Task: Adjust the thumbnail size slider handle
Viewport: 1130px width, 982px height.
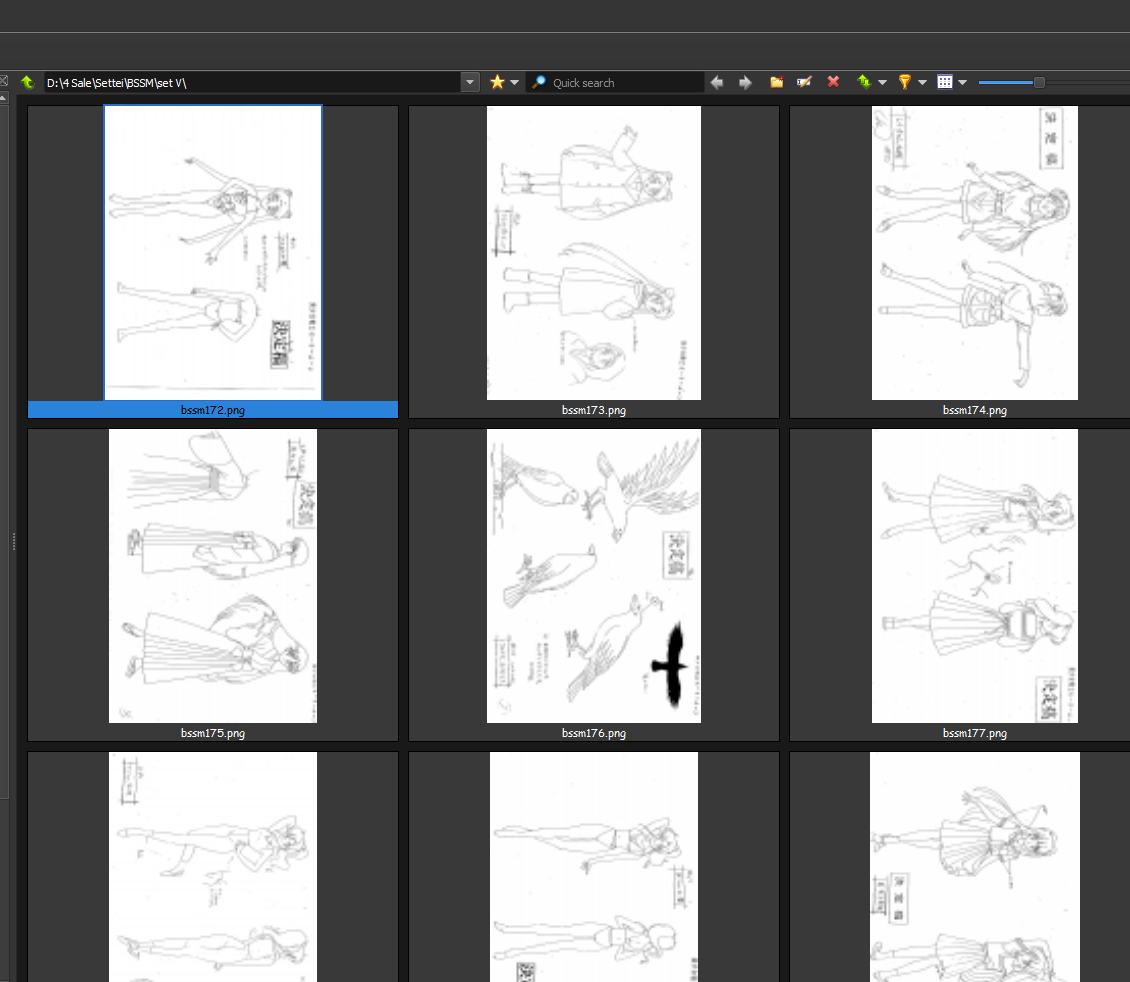Action: coord(1039,83)
